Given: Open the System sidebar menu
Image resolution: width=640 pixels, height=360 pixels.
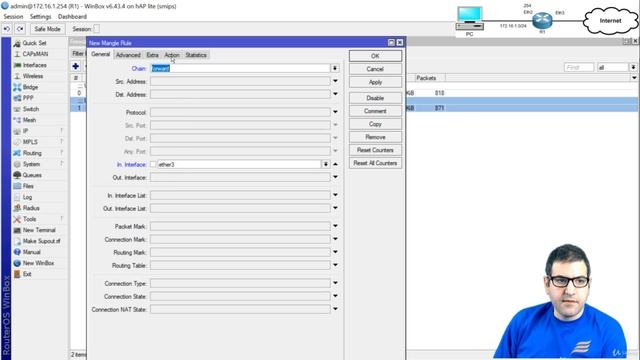Looking at the screenshot, I should 31,164.
